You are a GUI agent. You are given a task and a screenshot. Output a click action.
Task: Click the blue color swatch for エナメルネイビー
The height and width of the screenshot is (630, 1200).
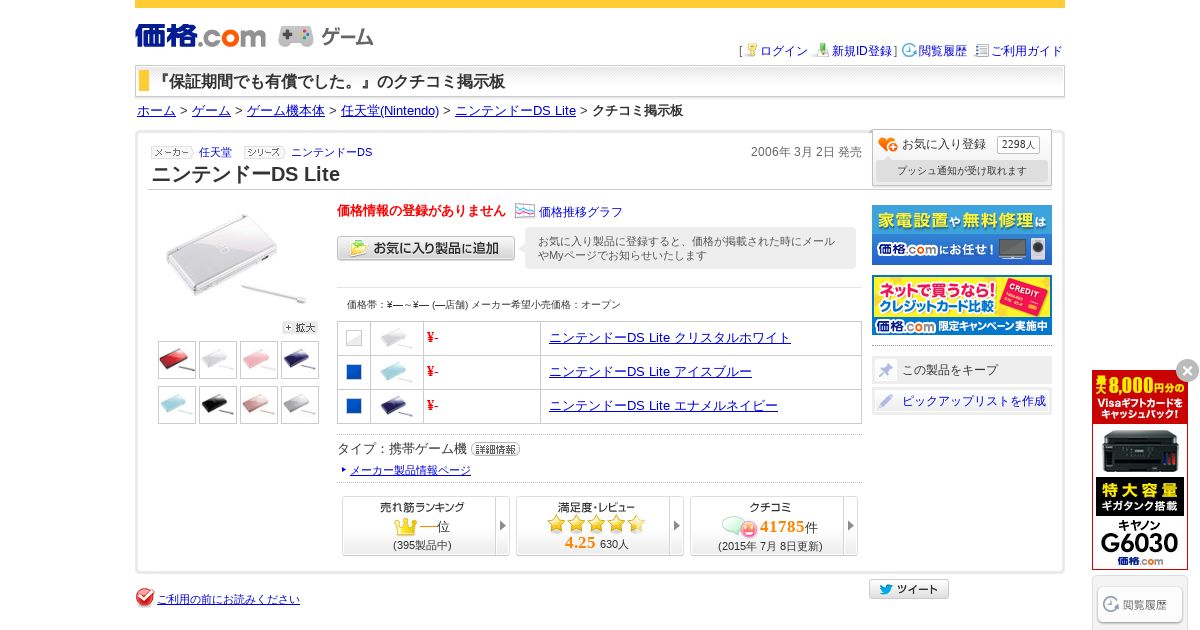click(x=354, y=406)
